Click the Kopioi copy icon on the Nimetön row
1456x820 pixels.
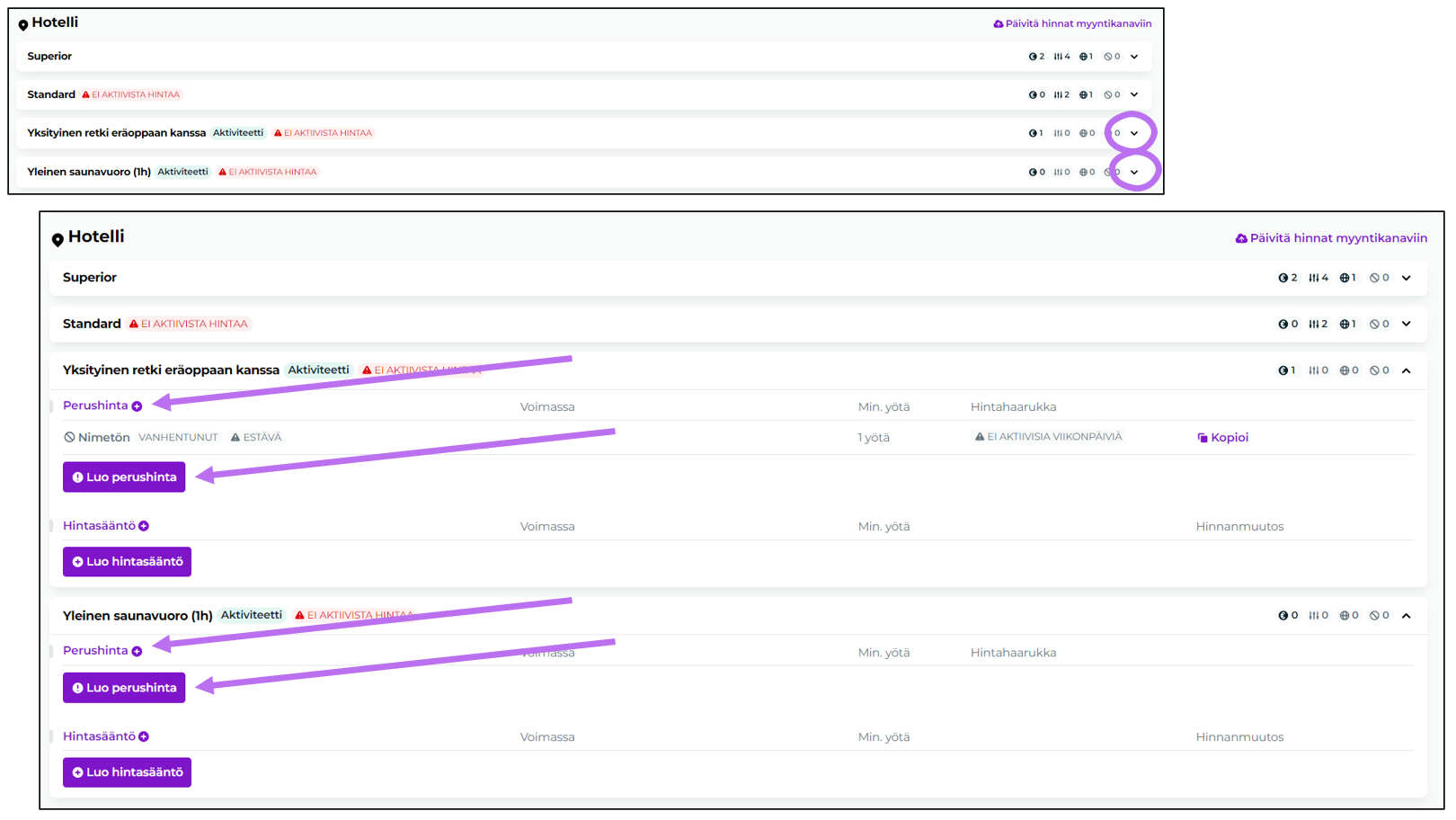point(1203,438)
